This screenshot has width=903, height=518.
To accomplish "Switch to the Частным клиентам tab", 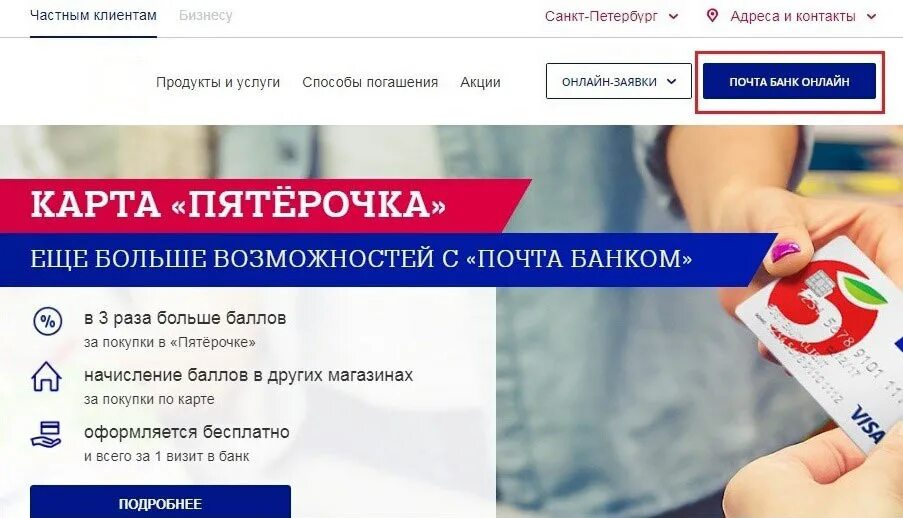I will (x=93, y=16).
